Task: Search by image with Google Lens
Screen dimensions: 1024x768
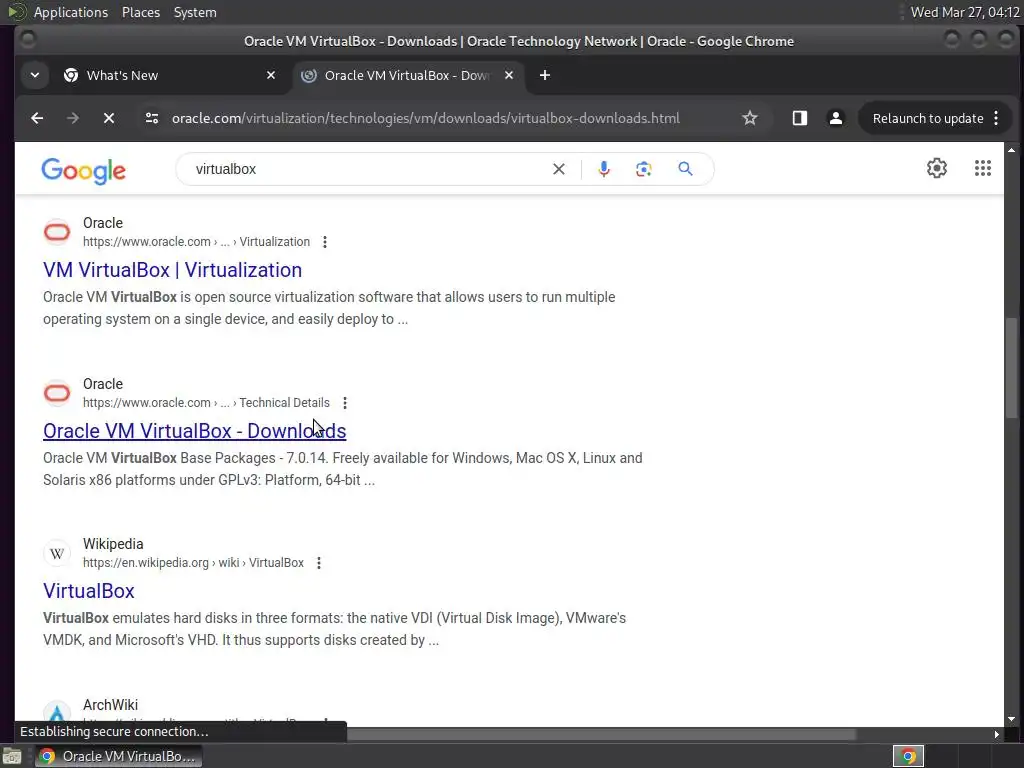Action: click(x=644, y=169)
